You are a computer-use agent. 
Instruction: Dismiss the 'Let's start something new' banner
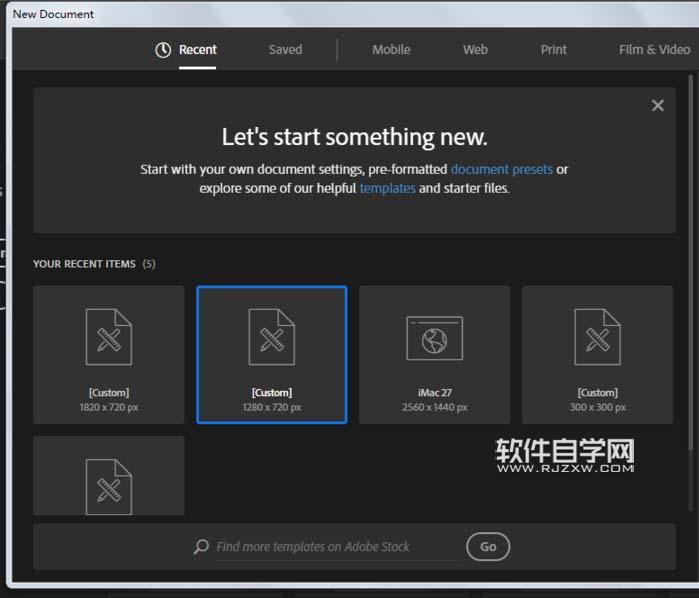click(x=658, y=106)
